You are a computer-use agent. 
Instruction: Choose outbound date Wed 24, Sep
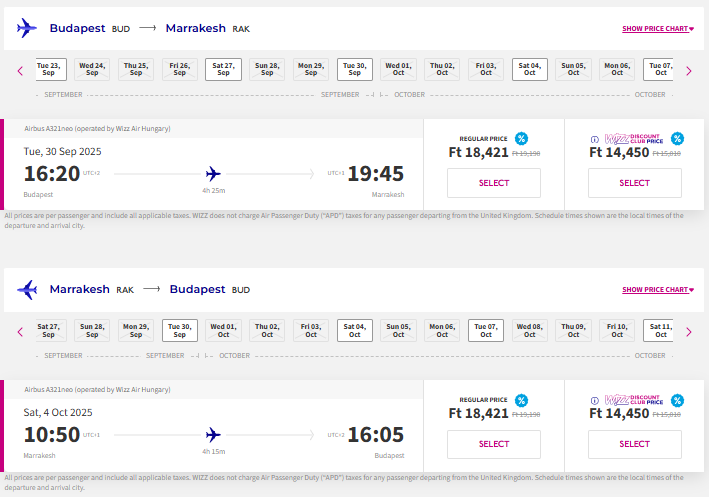tap(92, 69)
